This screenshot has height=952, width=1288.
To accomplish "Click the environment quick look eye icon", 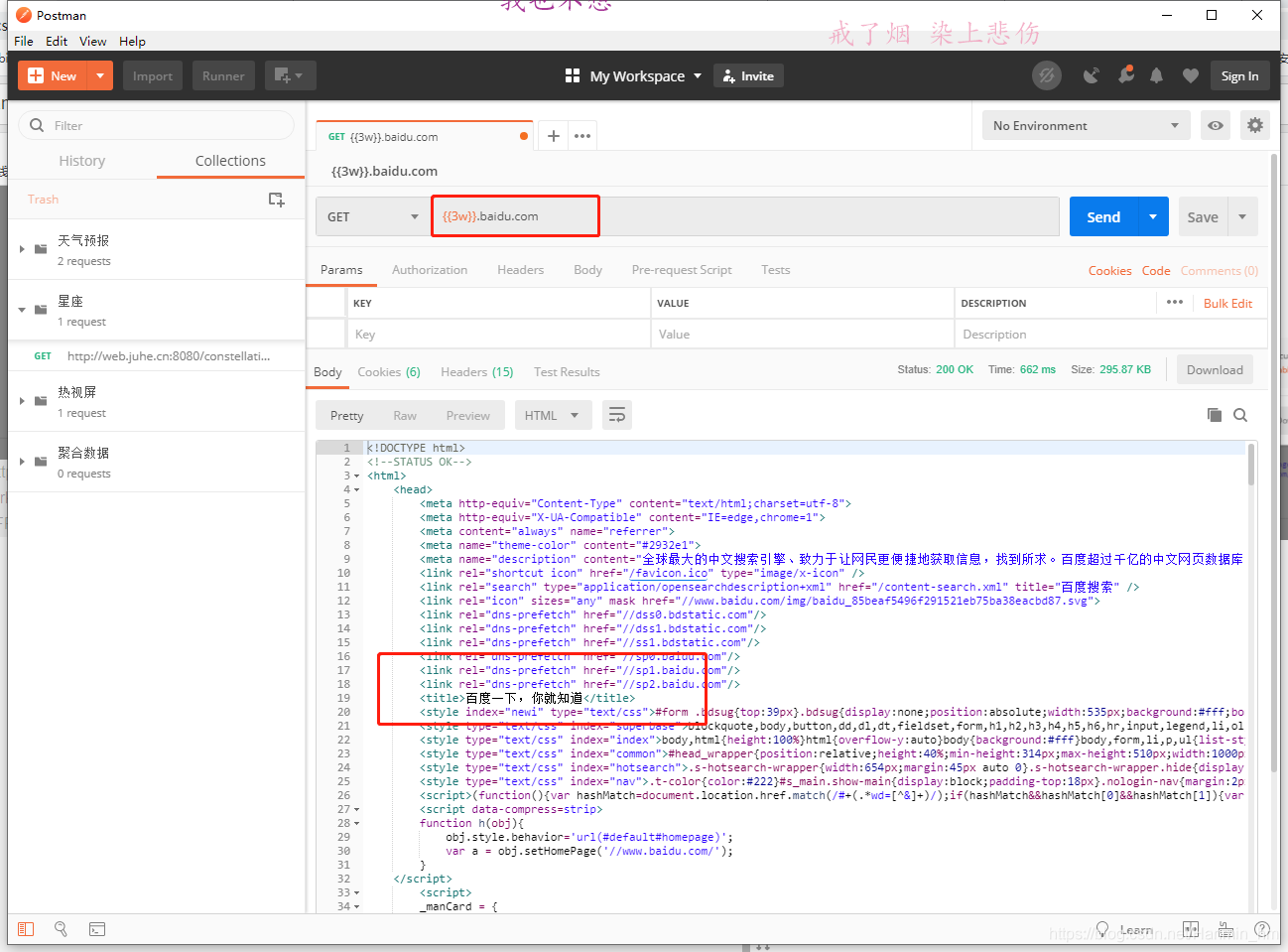I will [1216, 125].
